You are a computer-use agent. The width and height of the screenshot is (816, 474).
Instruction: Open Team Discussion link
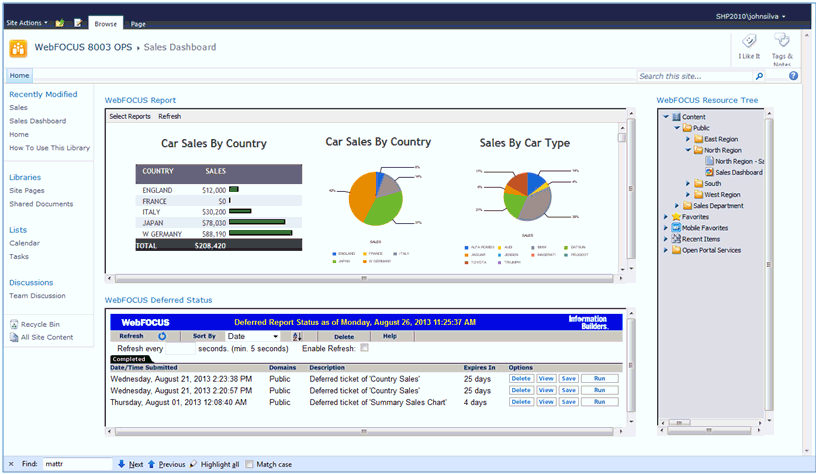pyautogui.click(x=37, y=296)
